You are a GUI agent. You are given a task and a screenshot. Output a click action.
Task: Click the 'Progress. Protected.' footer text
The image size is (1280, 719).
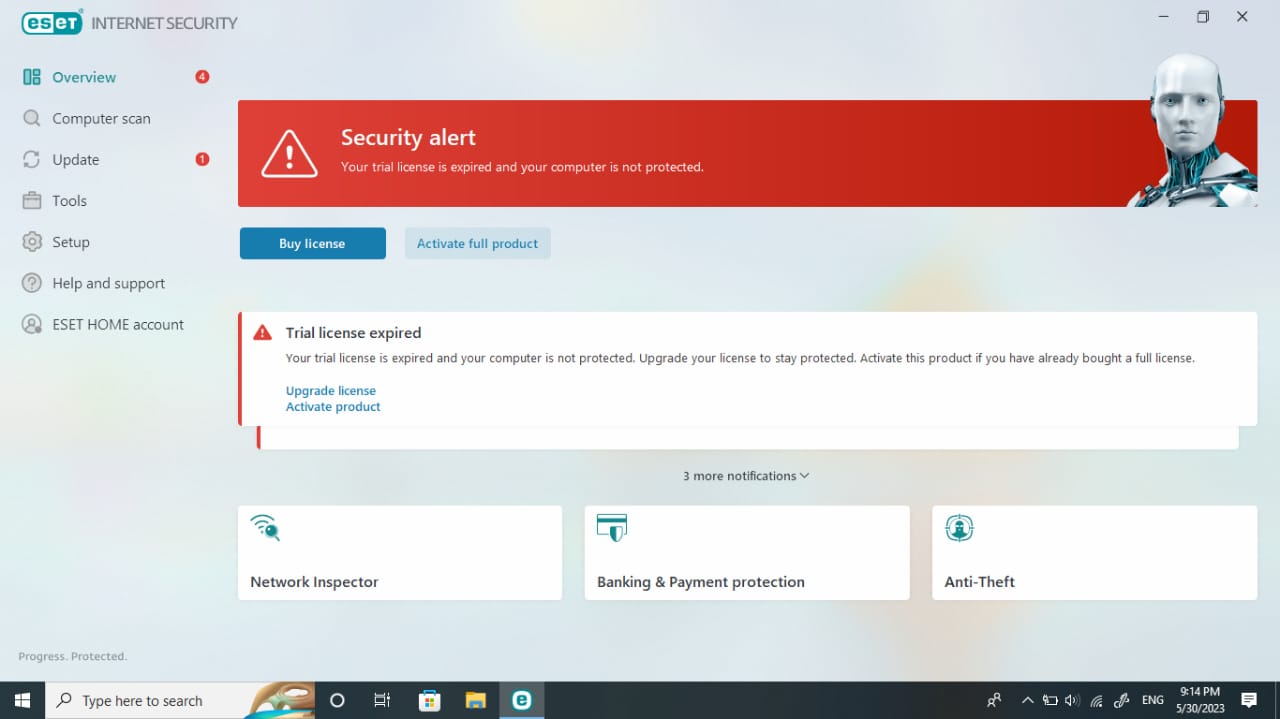tap(73, 656)
